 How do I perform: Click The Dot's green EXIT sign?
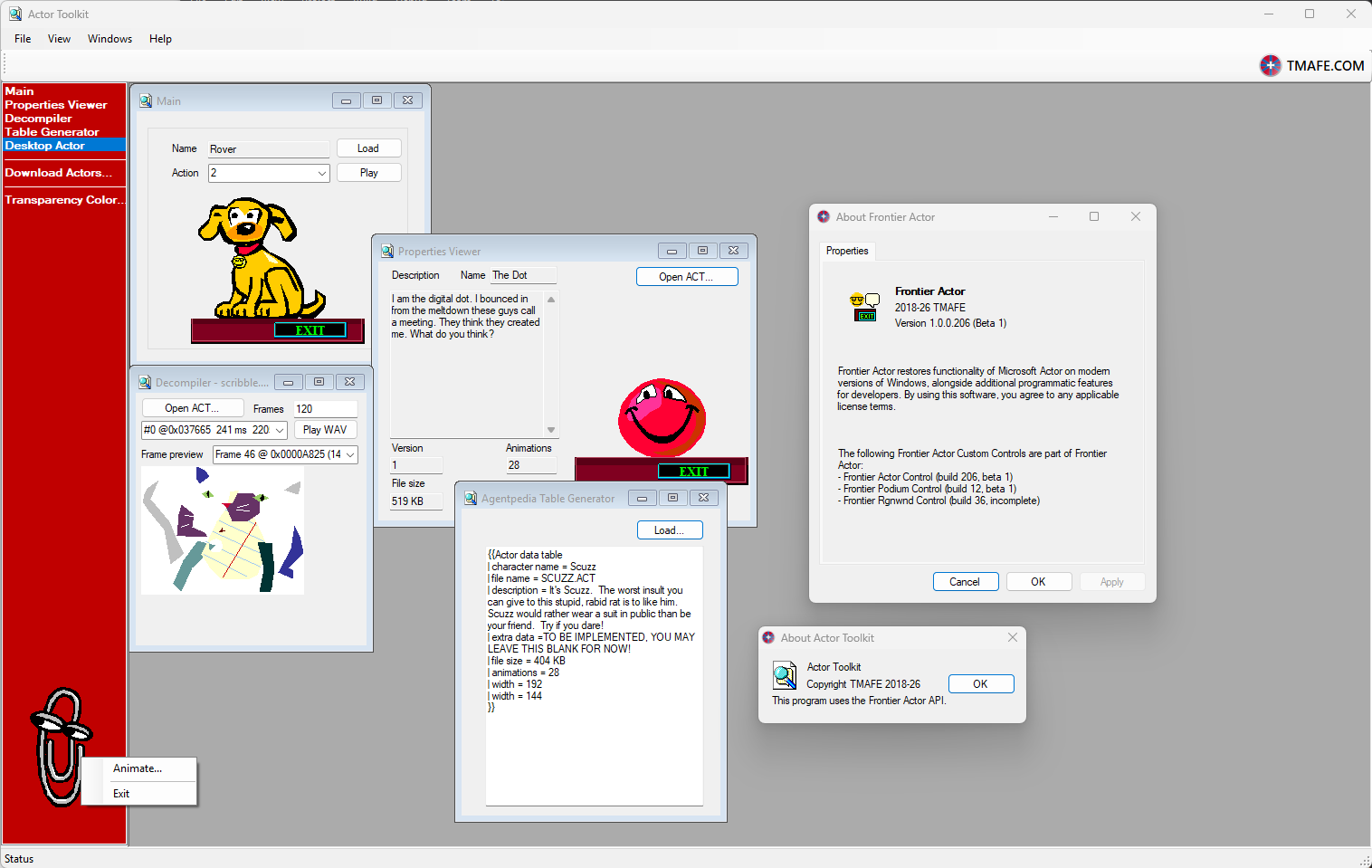click(x=693, y=471)
